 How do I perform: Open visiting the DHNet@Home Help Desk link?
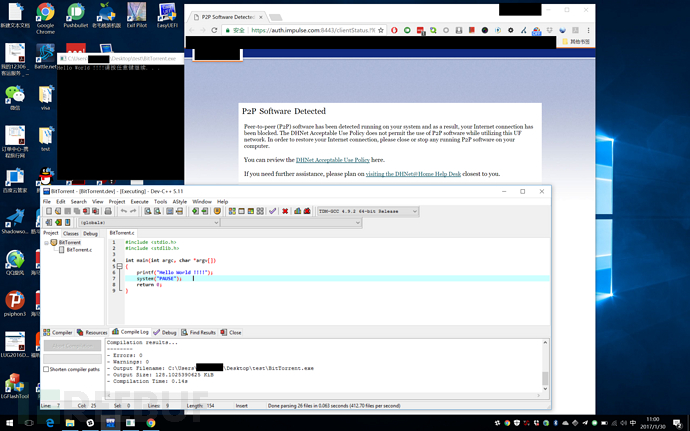pyautogui.click(x=413, y=174)
